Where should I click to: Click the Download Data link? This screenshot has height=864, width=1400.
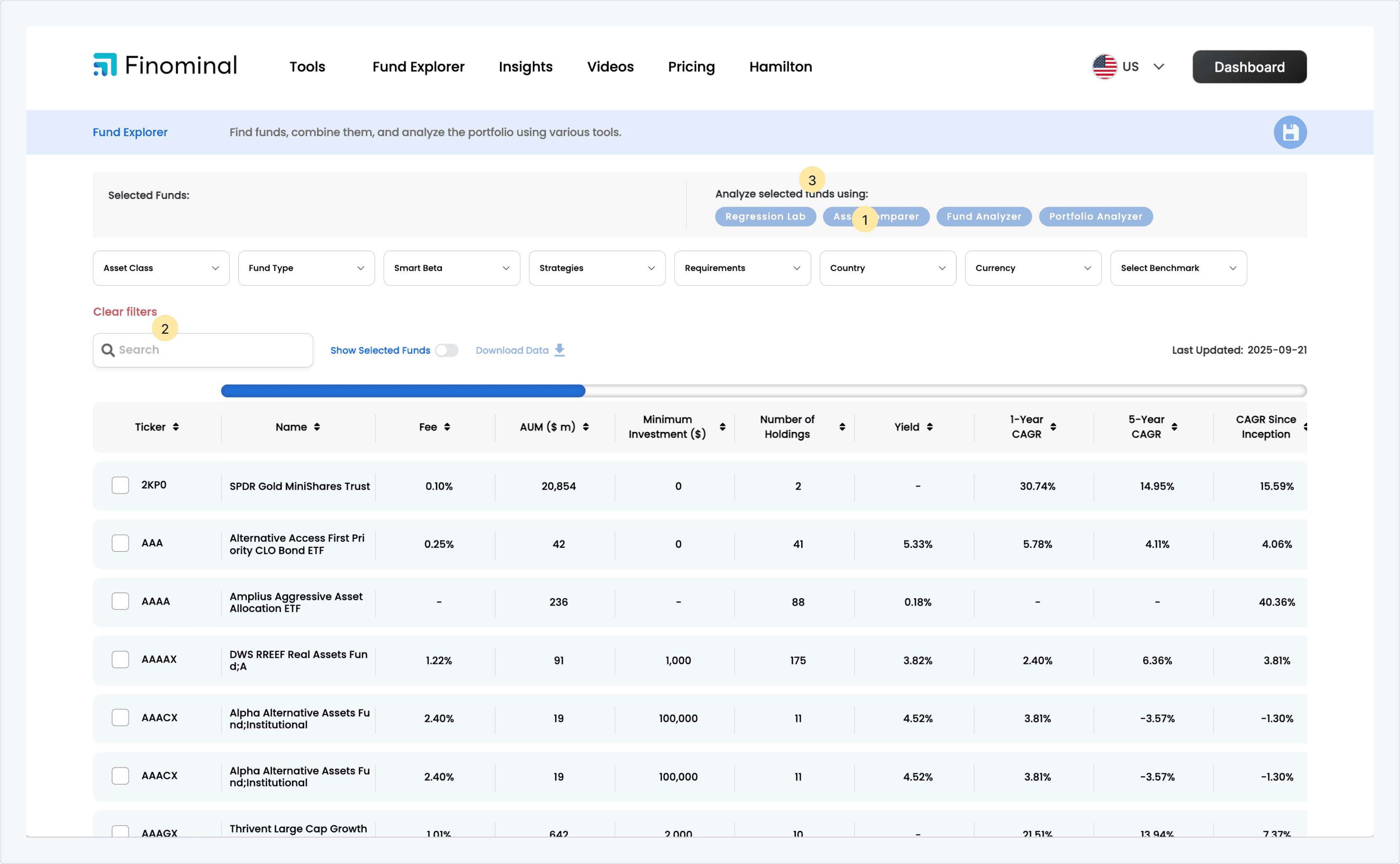pyautogui.click(x=513, y=350)
